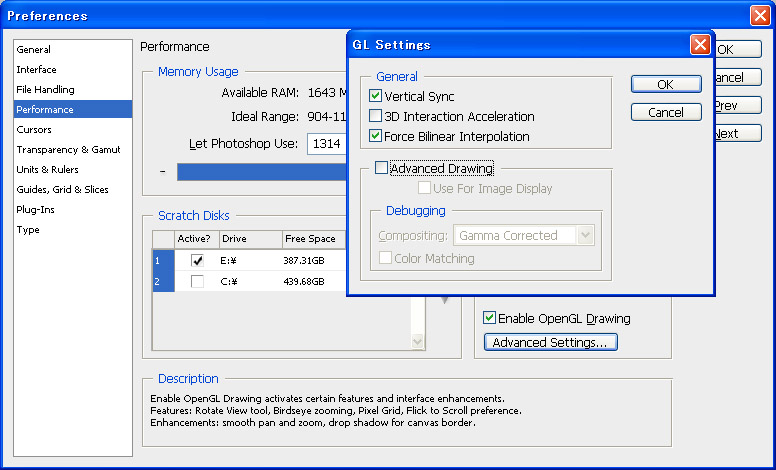Click the Free Space column header
The height and width of the screenshot is (470, 776).
click(315, 239)
